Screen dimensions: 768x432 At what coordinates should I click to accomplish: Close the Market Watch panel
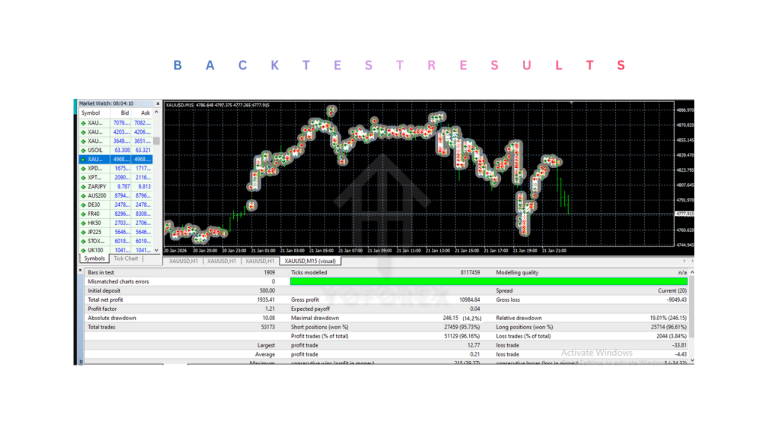pos(157,104)
